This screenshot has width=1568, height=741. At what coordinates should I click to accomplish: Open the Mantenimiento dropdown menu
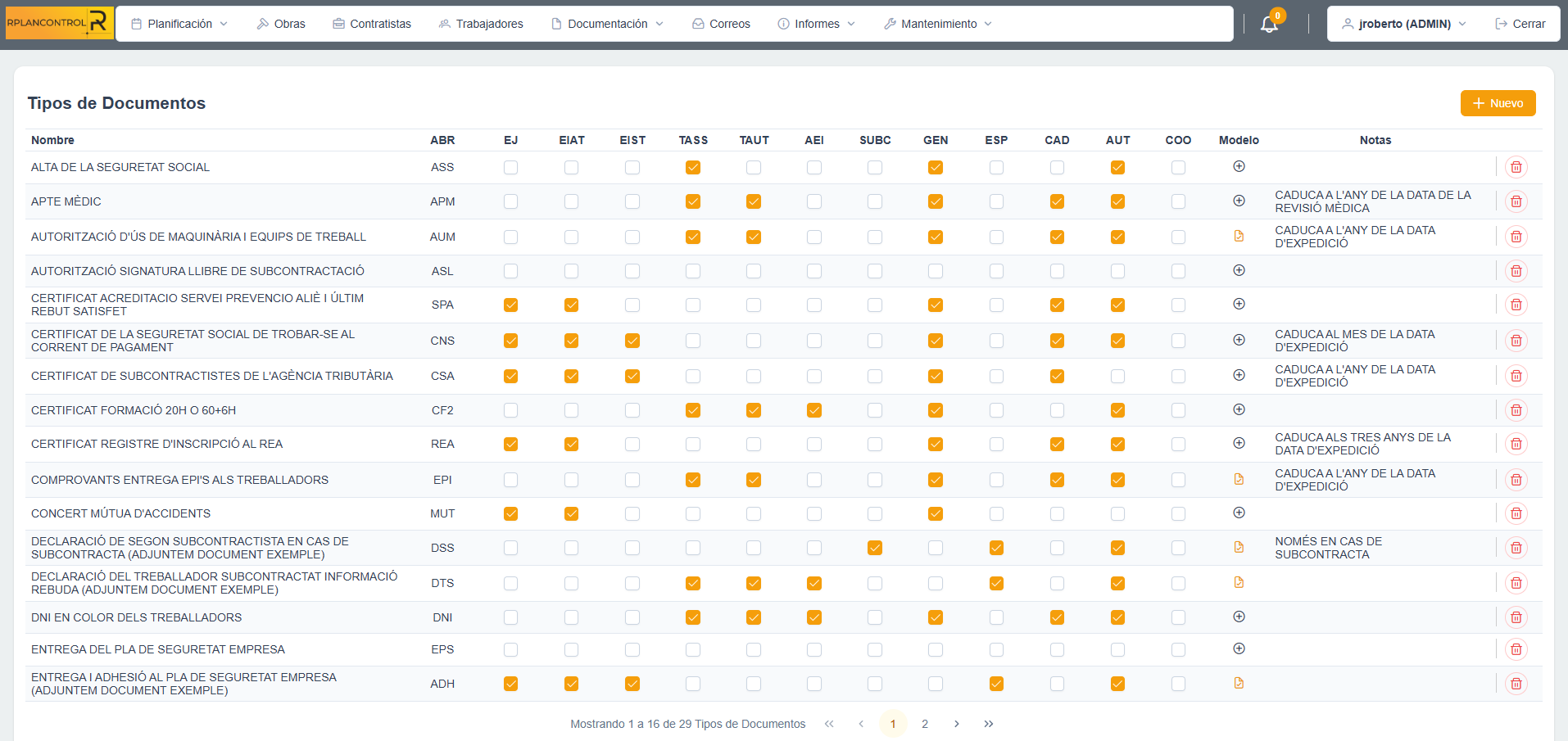[938, 24]
